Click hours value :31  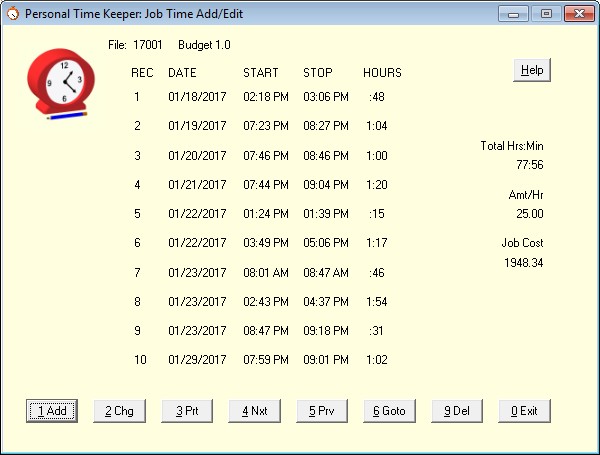point(376,331)
